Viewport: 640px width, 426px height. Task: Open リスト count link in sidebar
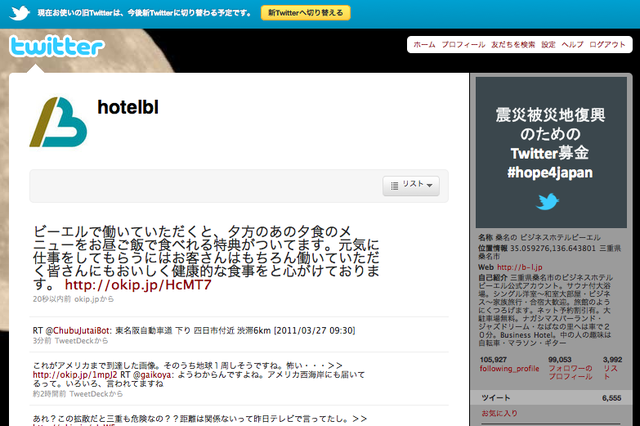611,372
